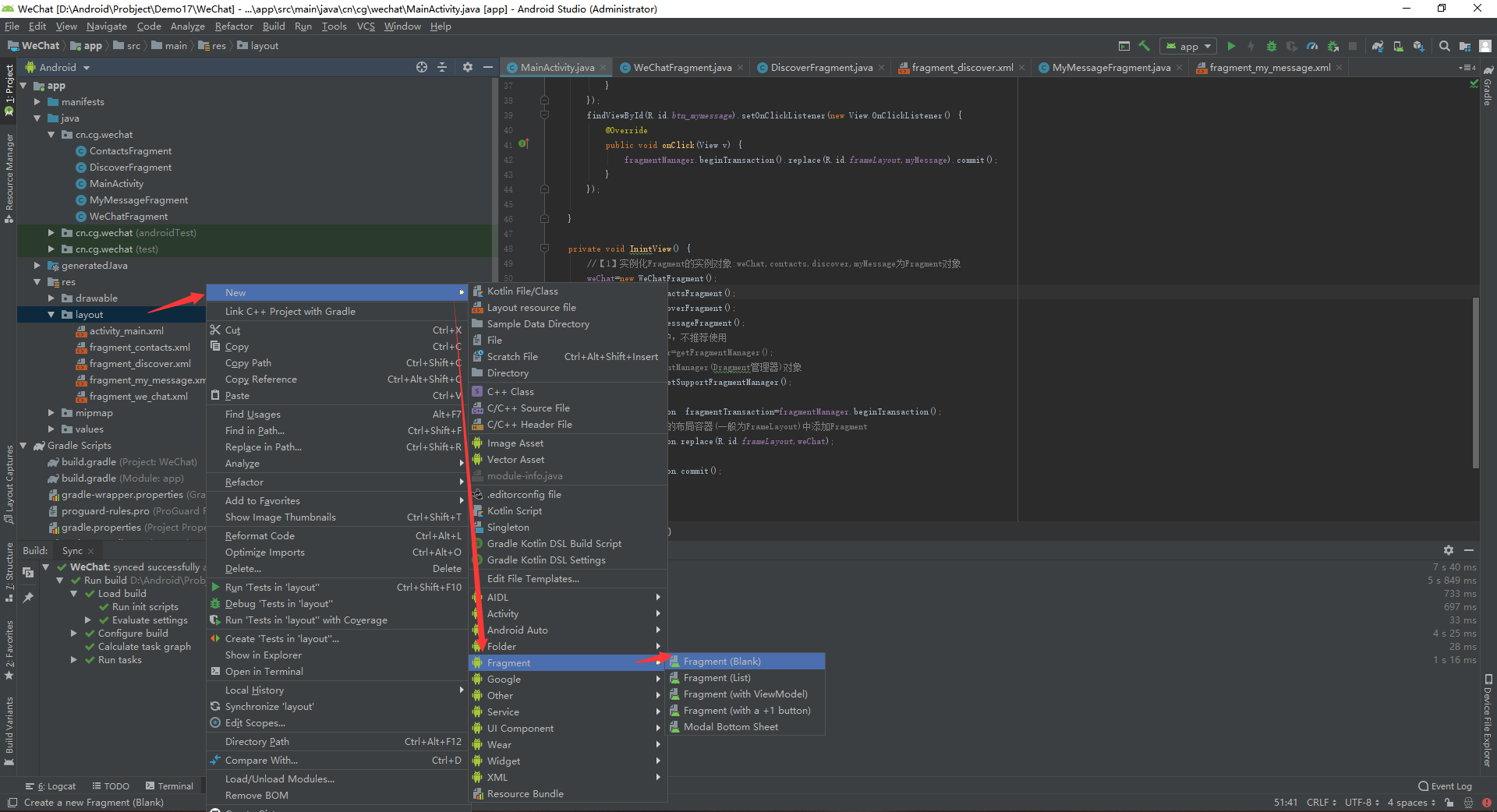The height and width of the screenshot is (812, 1497).
Task: Click the Apply Changes lightning icon
Action: tap(1251, 46)
